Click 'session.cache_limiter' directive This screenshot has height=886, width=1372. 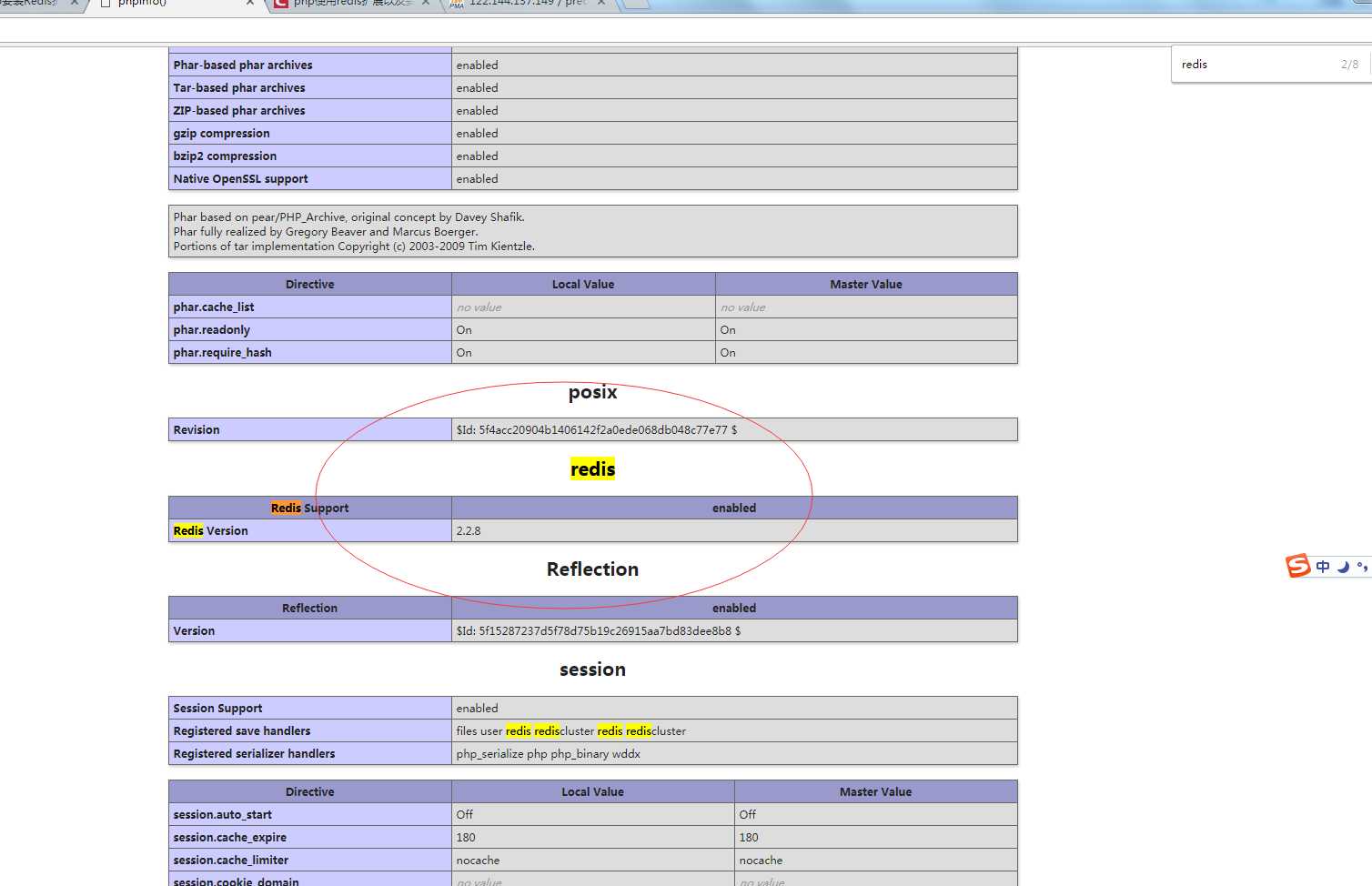pos(231,860)
